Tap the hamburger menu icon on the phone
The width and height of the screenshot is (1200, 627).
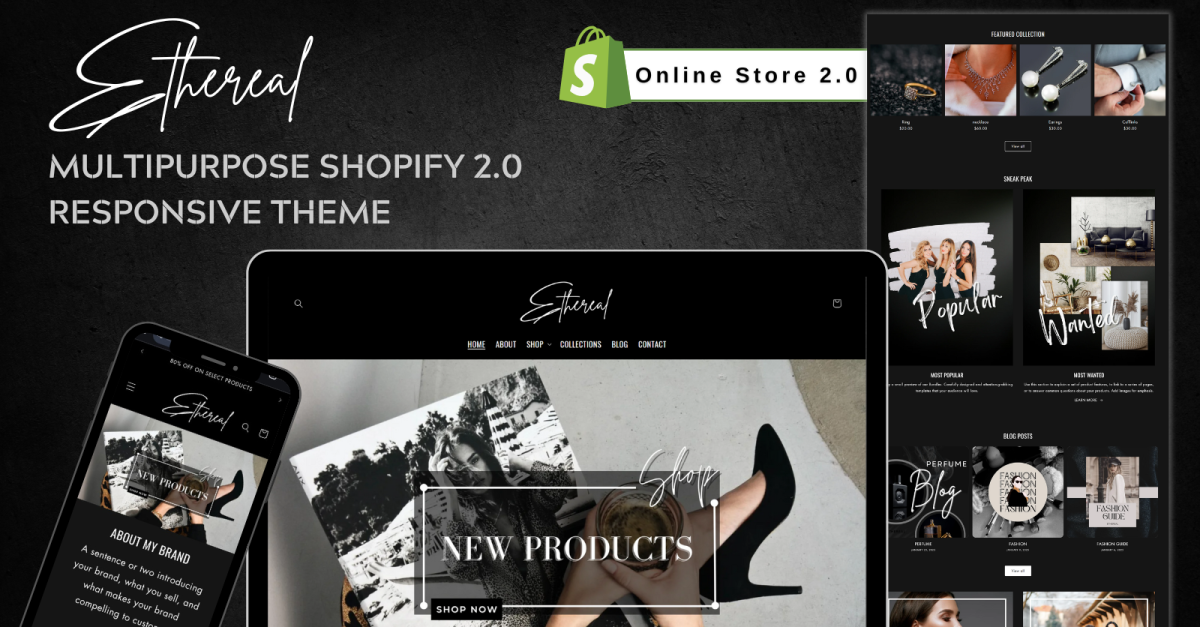130,386
